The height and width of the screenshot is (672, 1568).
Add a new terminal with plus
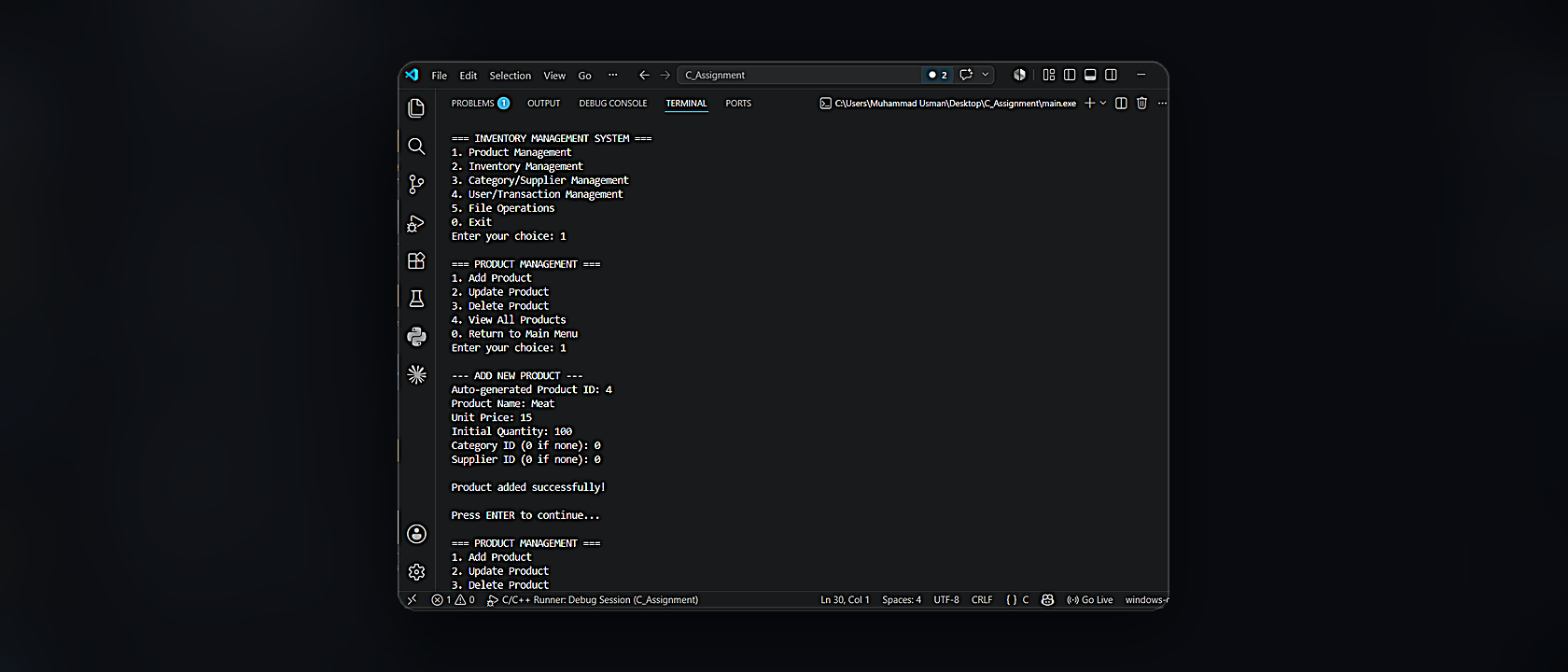coord(1089,103)
